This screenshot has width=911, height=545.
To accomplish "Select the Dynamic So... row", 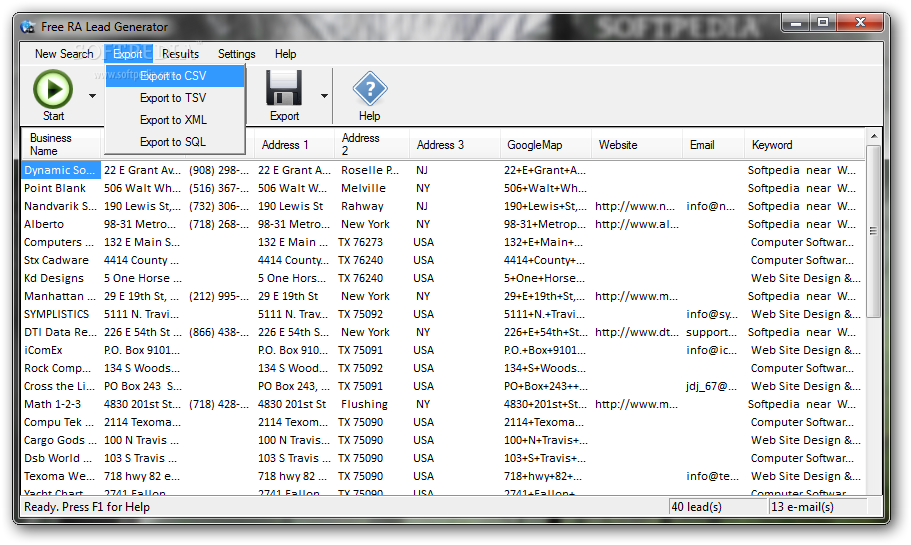I will pos(443,170).
